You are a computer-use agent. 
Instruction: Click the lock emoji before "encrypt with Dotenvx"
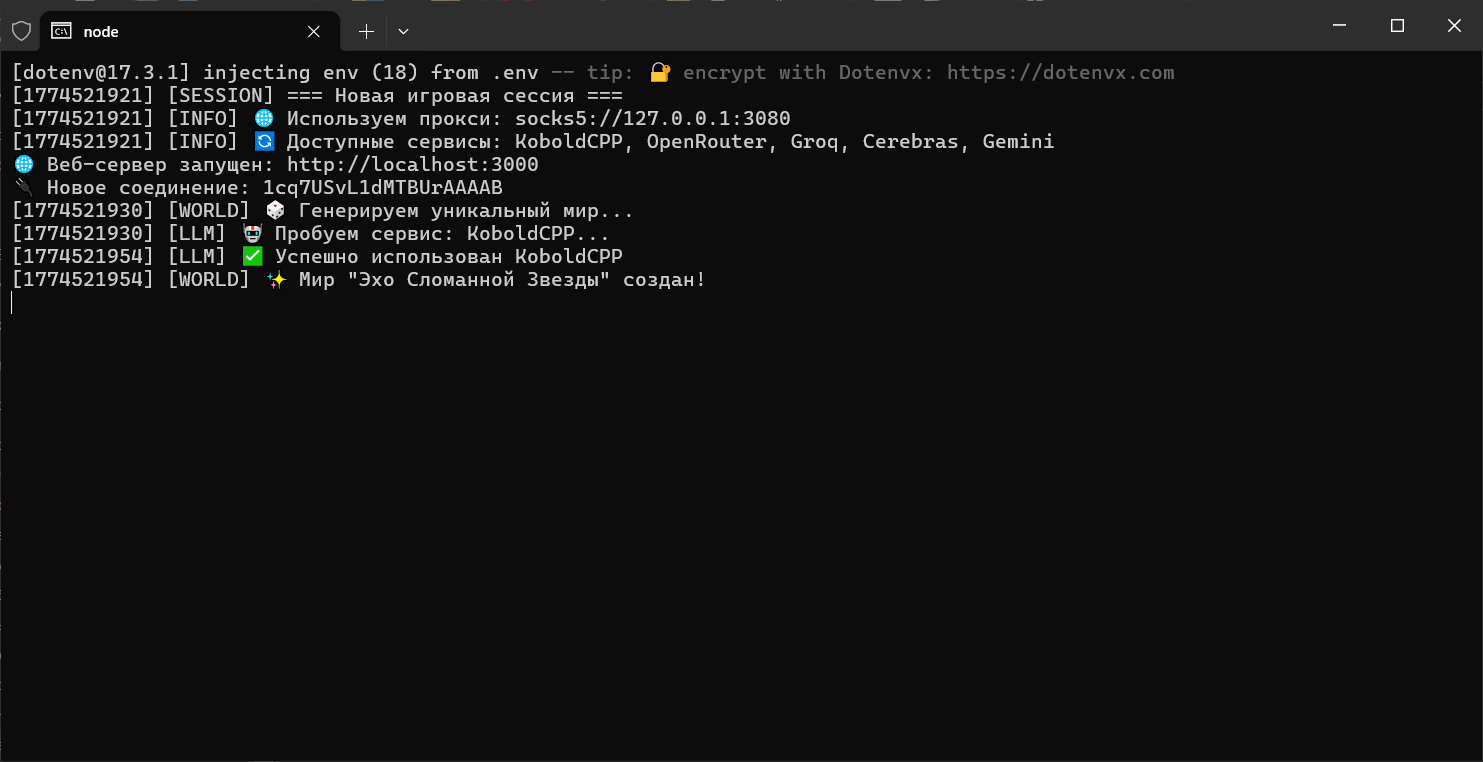[x=660, y=72]
